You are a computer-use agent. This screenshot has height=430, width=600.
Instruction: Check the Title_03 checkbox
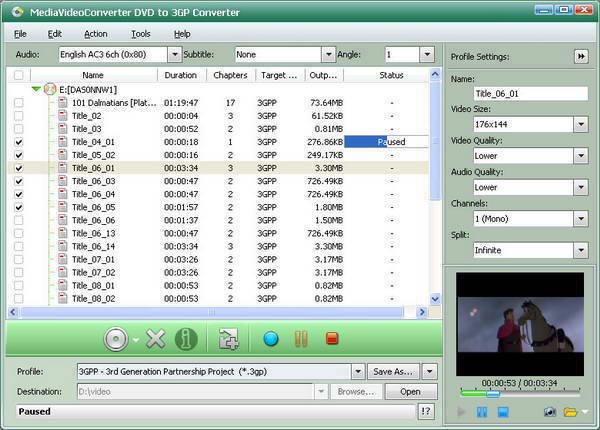click(x=18, y=129)
